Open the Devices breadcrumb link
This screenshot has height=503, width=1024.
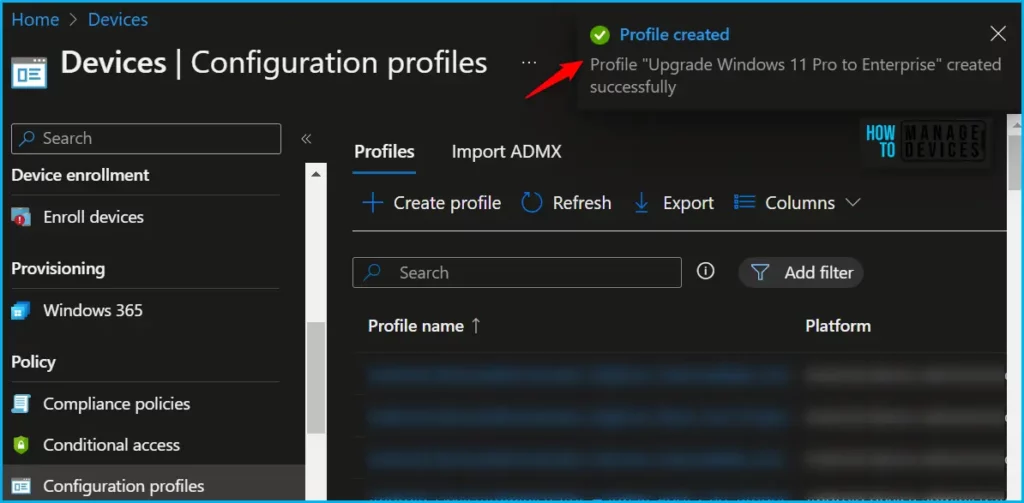[x=118, y=20]
